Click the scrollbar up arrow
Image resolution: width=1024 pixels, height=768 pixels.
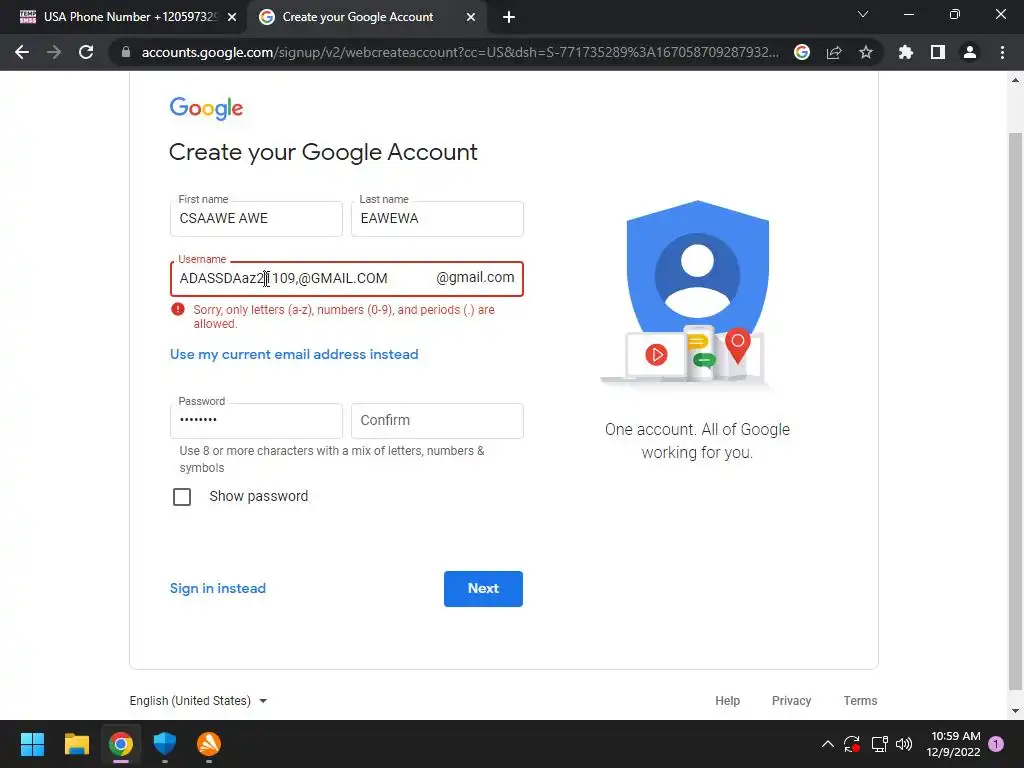(x=1015, y=80)
